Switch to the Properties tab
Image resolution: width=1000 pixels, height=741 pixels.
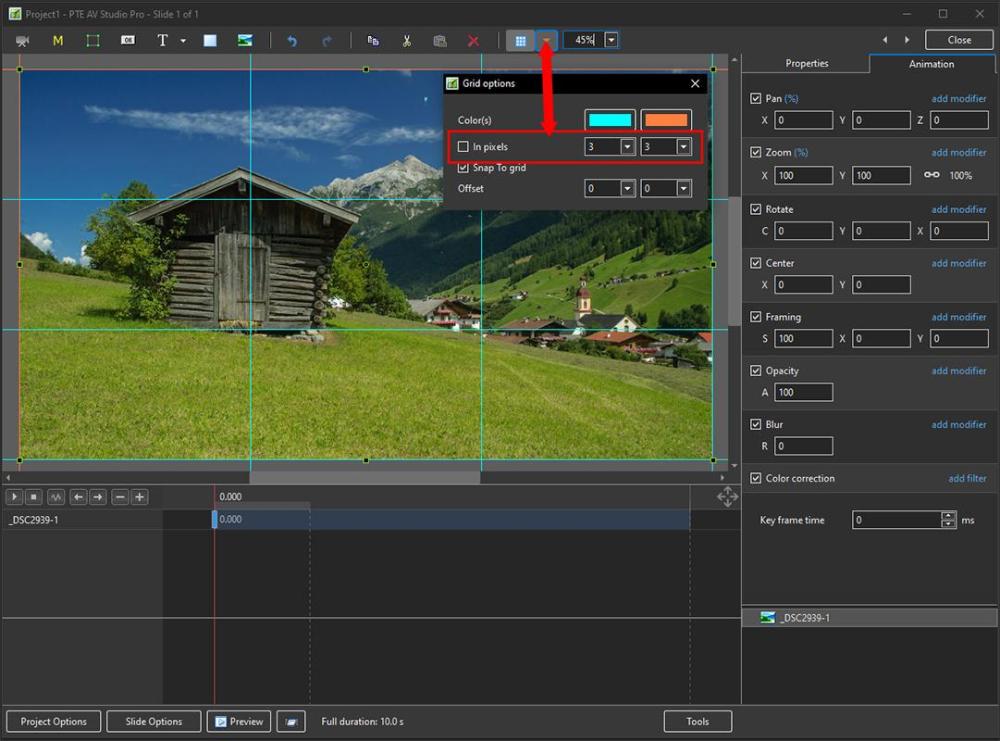(806, 64)
